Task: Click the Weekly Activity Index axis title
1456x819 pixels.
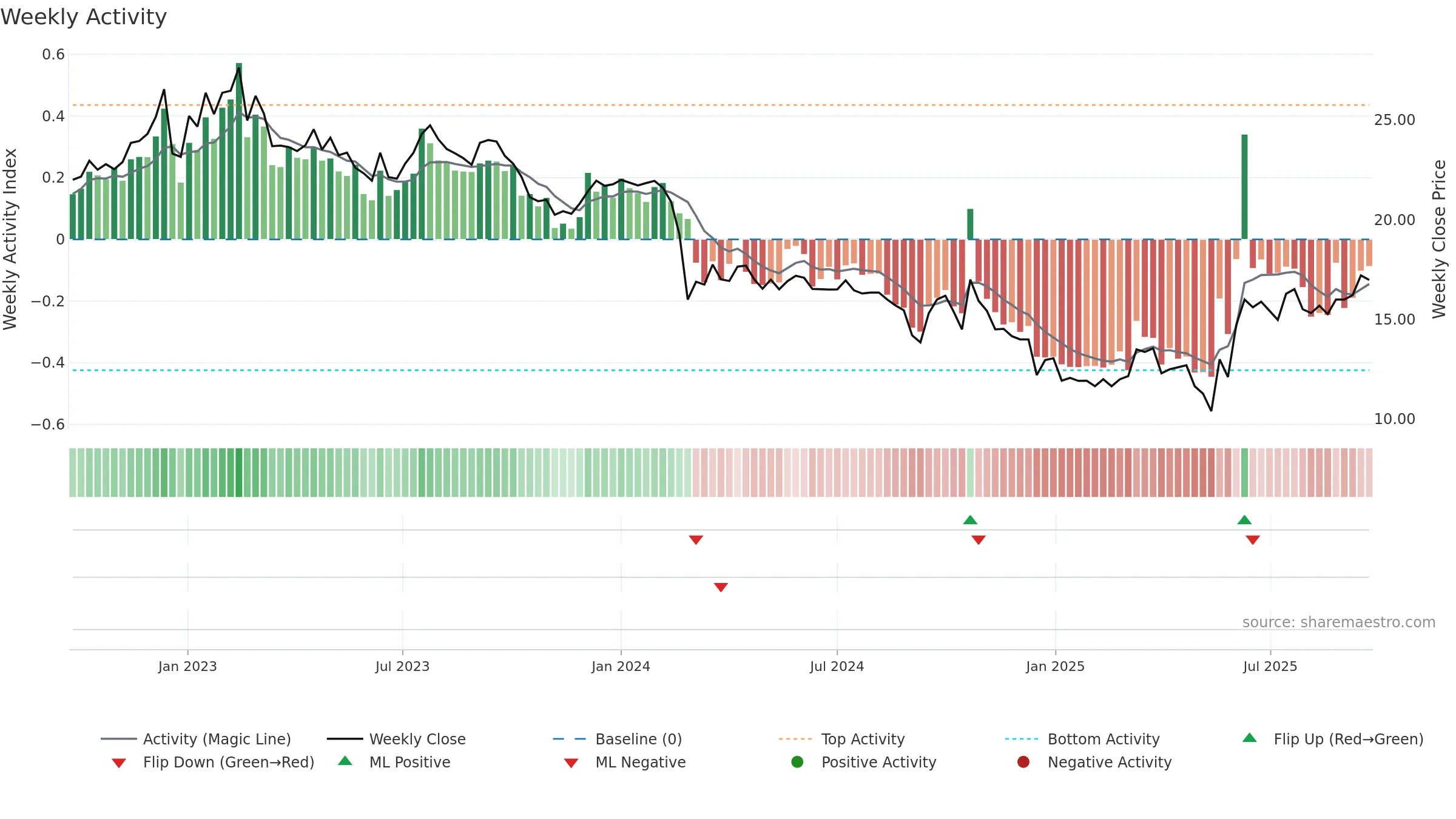Action: 10,239
